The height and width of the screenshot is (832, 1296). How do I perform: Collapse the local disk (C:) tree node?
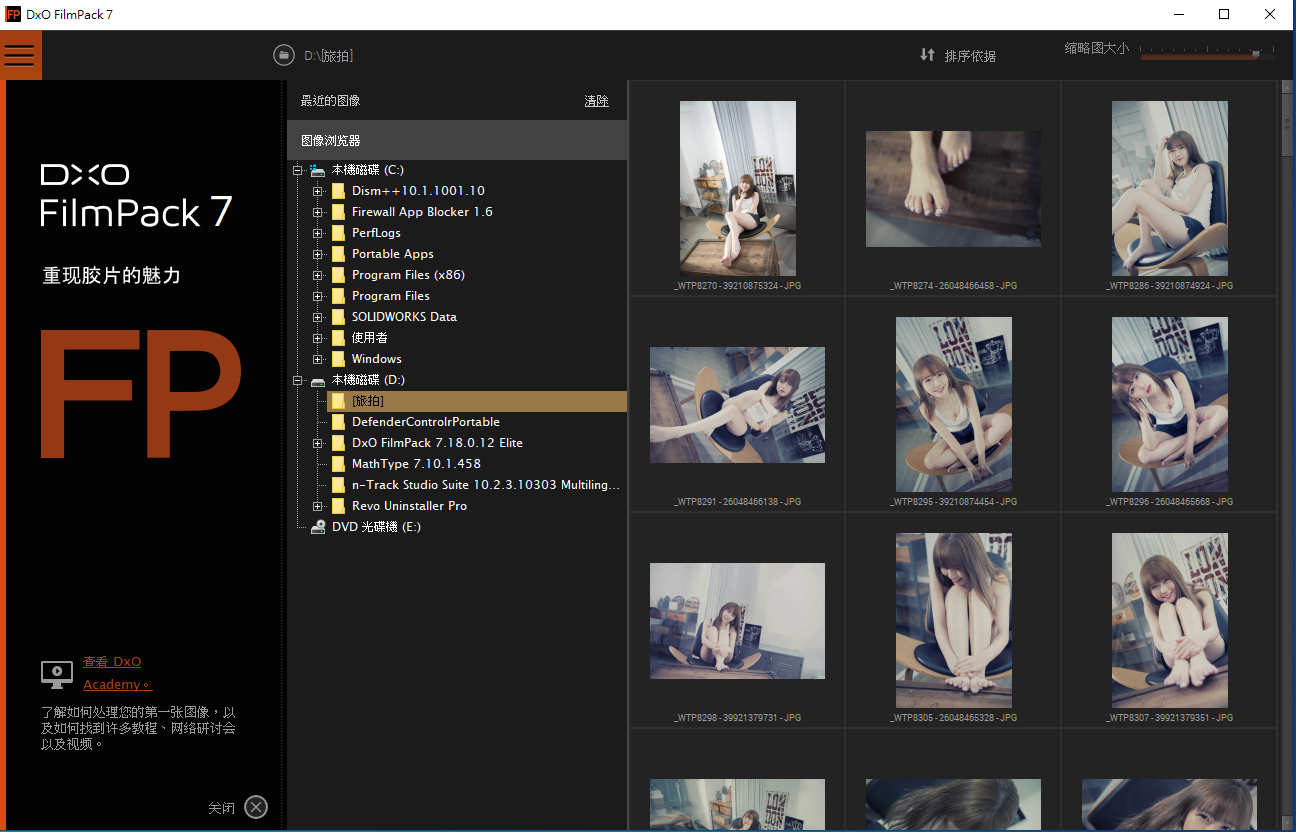tap(297, 170)
